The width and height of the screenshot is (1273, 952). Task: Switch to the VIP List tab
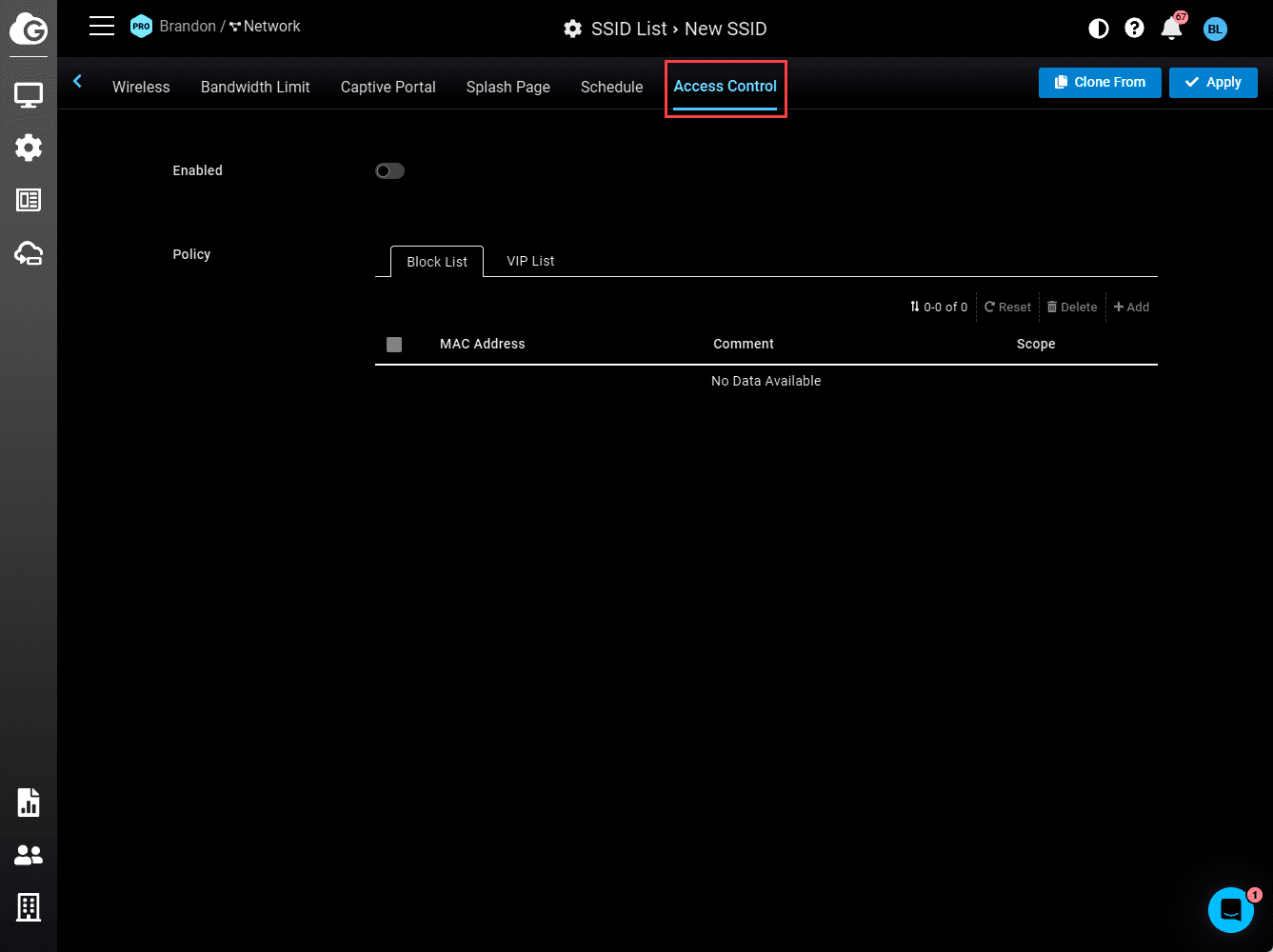point(530,261)
